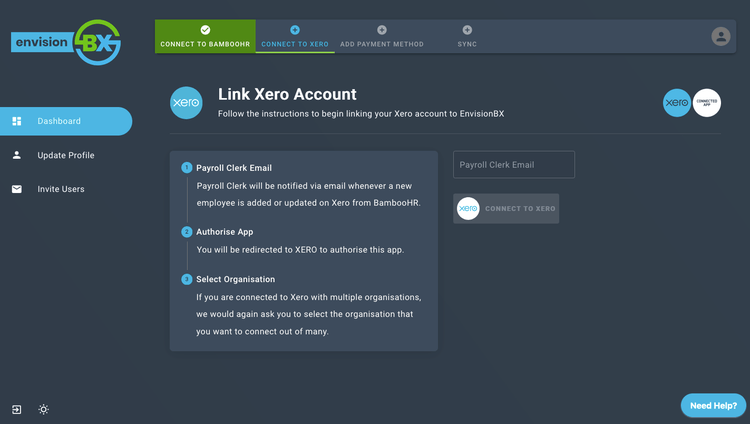This screenshot has height=424, width=750.
Task: Click step 3 Select Organisation marker
Action: pyautogui.click(x=186, y=279)
